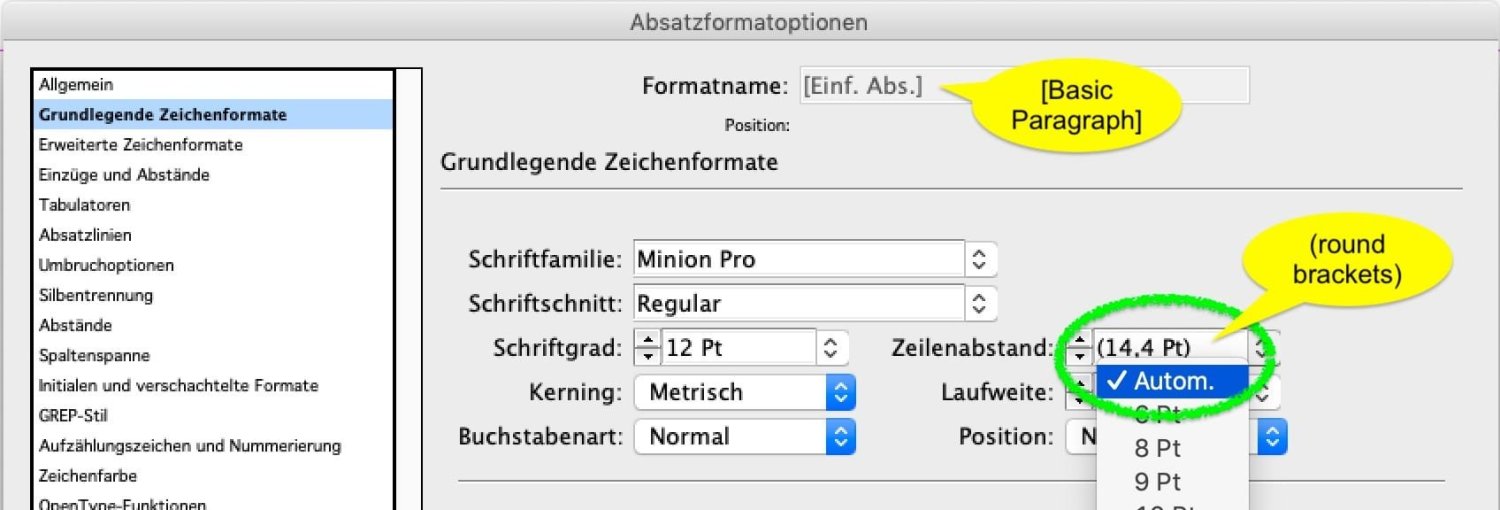
Task: Expand the Schriftfamilie dropdown arrow
Action: 980,260
